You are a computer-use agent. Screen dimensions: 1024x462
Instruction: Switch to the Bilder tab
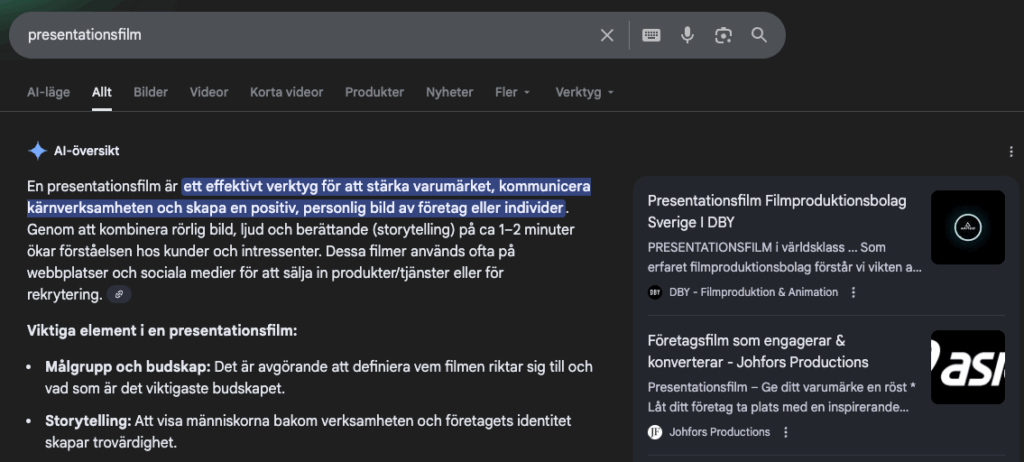[x=151, y=92]
